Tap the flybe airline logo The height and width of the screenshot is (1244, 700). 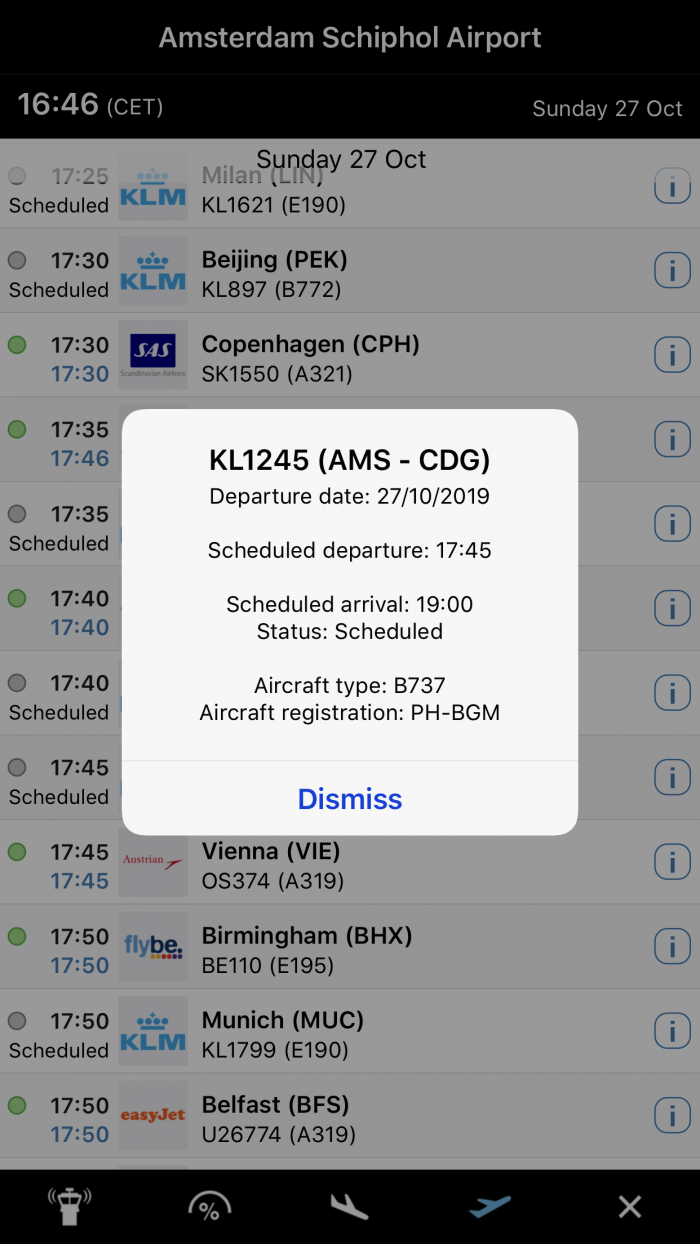(x=153, y=946)
